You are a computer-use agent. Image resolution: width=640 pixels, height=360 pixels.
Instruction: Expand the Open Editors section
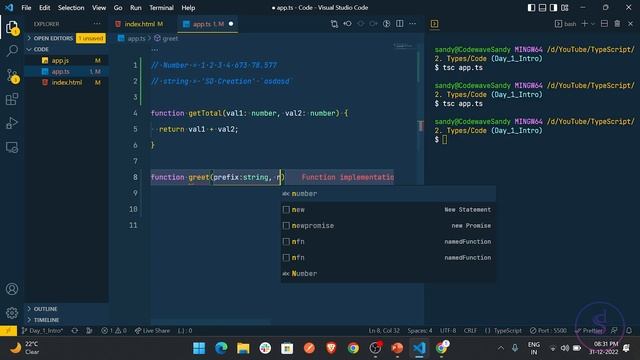(65, 38)
